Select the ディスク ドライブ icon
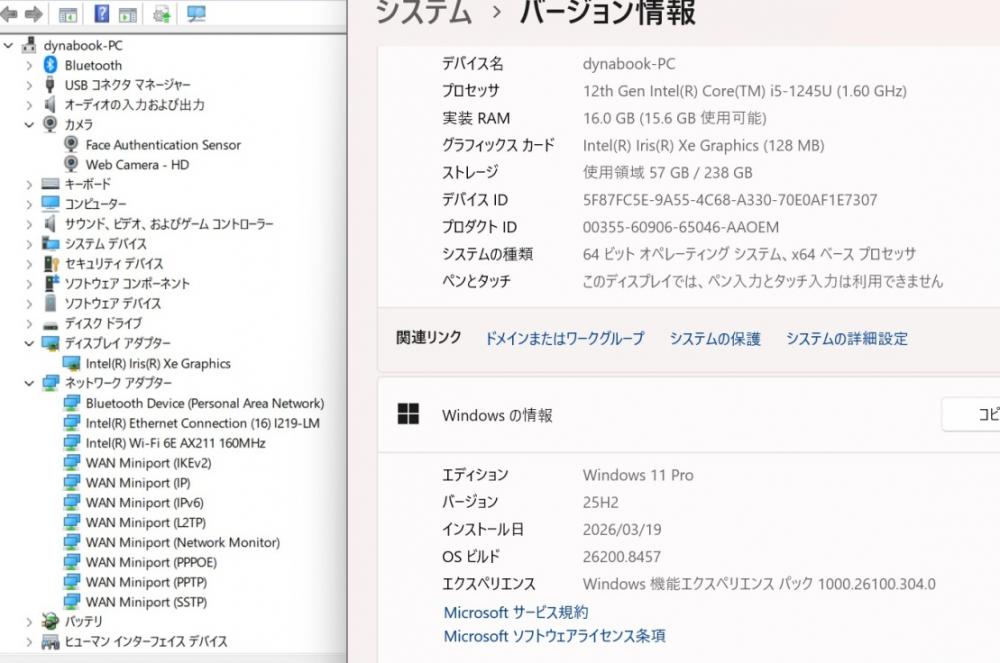1000x663 pixels. click(50, 324)
